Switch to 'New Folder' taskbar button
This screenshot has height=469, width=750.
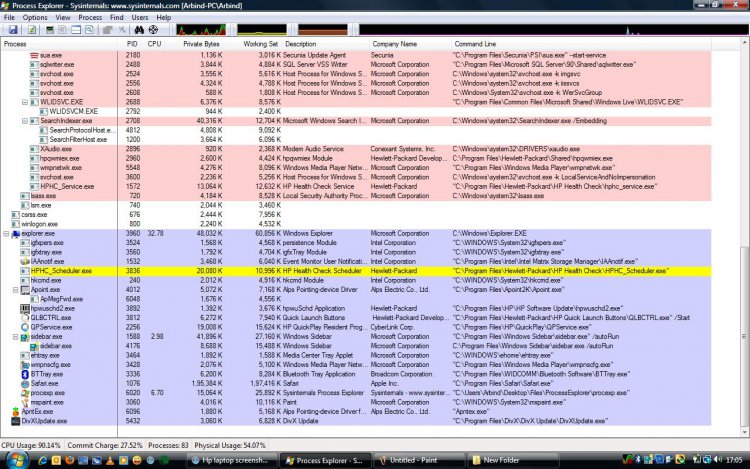pos(512,460)
